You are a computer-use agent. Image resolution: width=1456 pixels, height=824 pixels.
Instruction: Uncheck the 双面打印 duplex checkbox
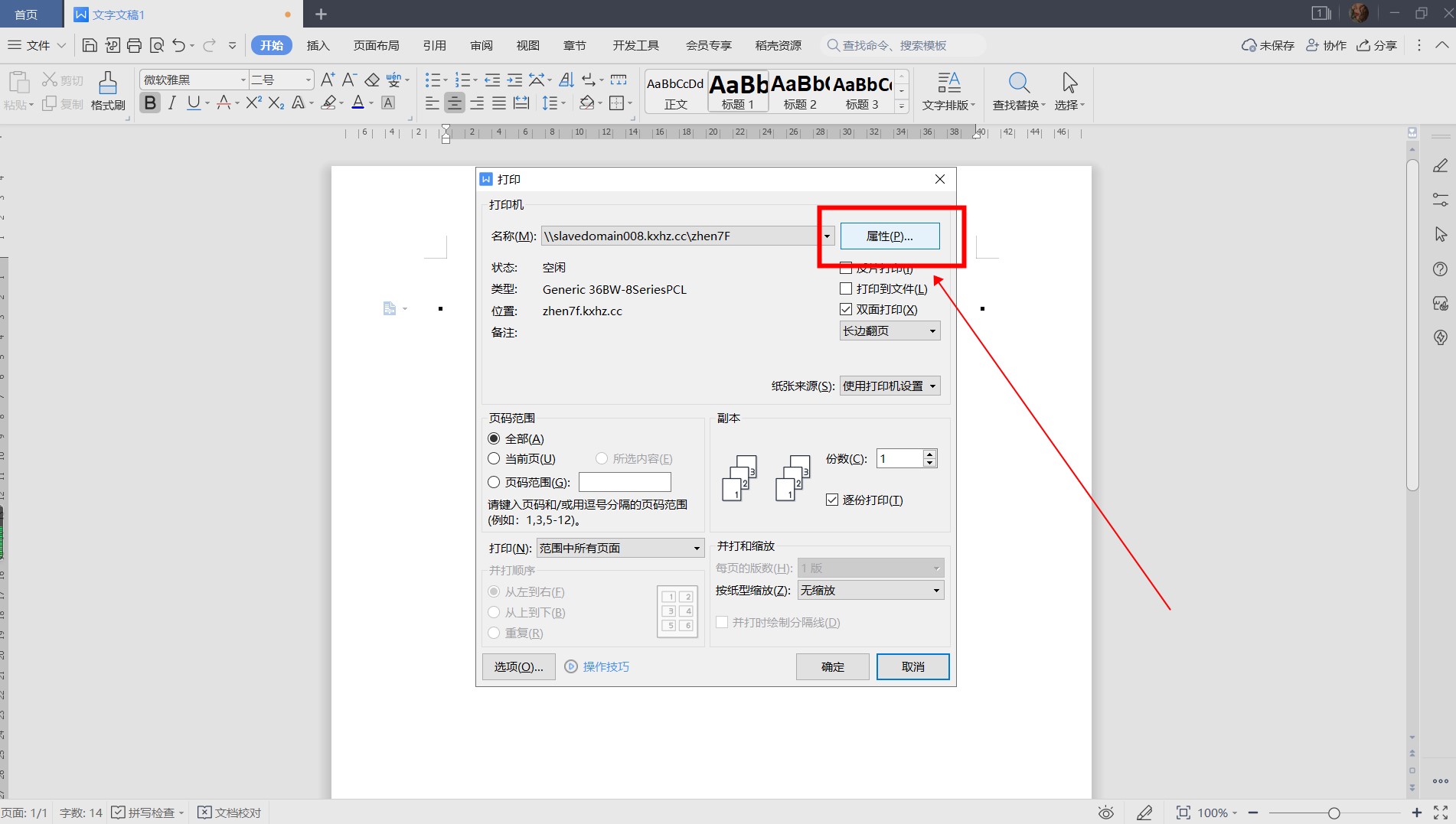[x=846, y=310]
